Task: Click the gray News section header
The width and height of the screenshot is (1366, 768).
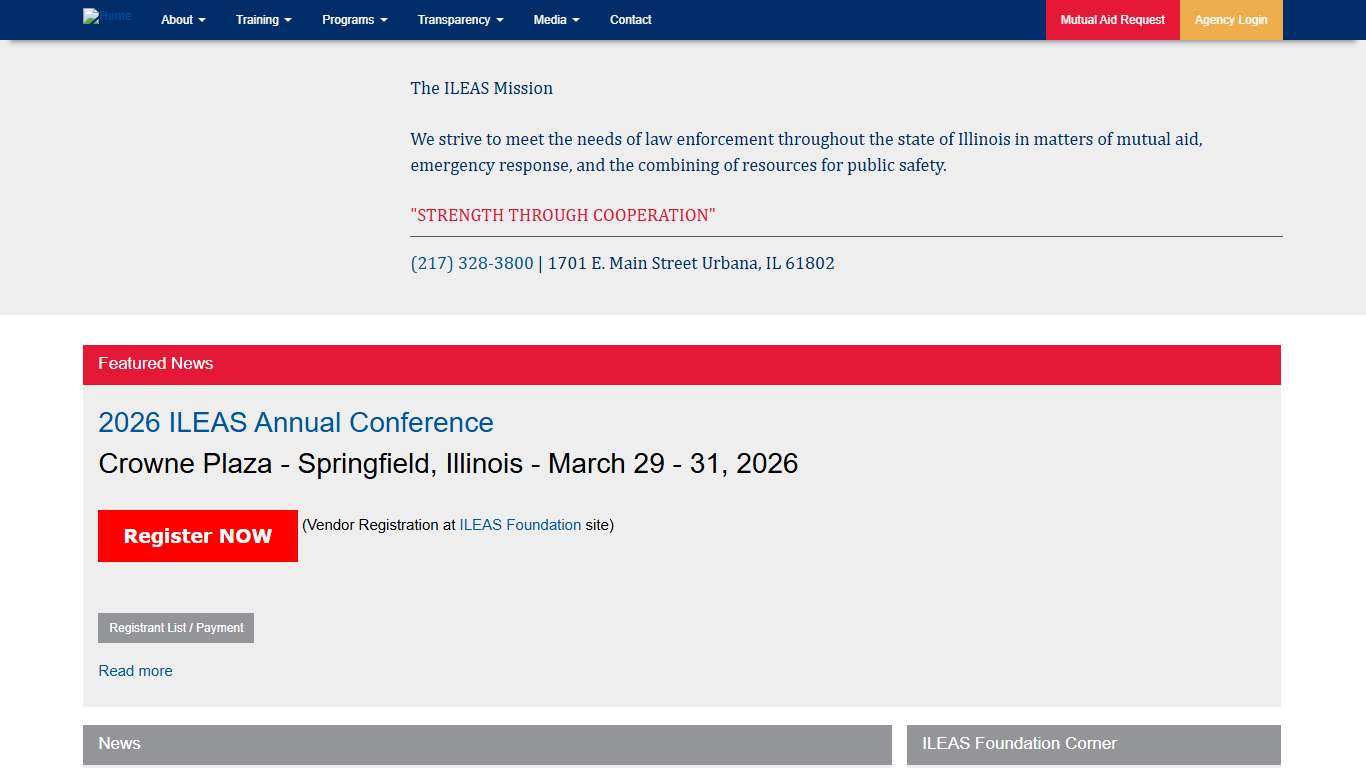Action: click(x=487, y=744)
